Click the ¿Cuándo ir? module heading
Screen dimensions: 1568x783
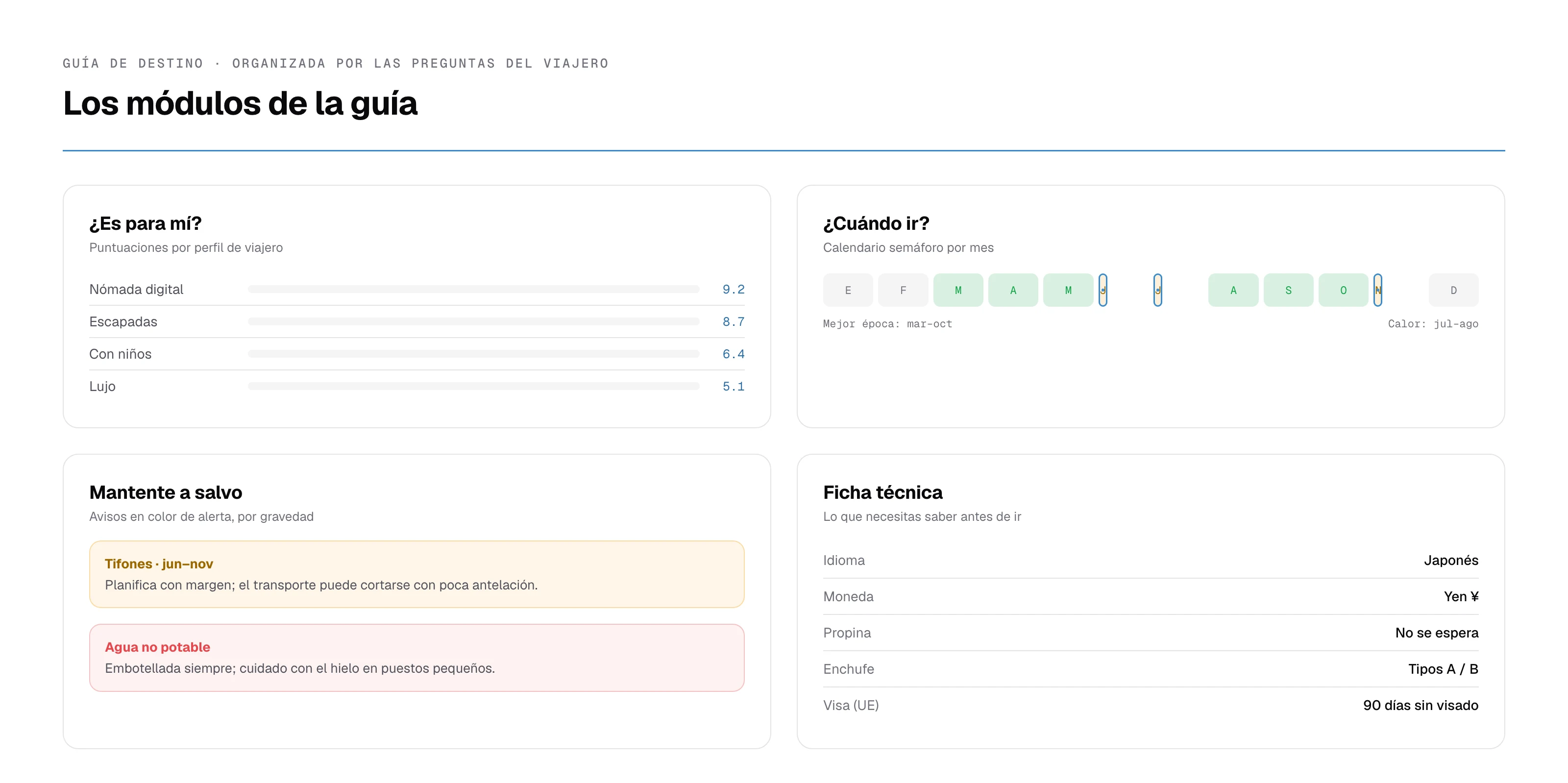876,223
